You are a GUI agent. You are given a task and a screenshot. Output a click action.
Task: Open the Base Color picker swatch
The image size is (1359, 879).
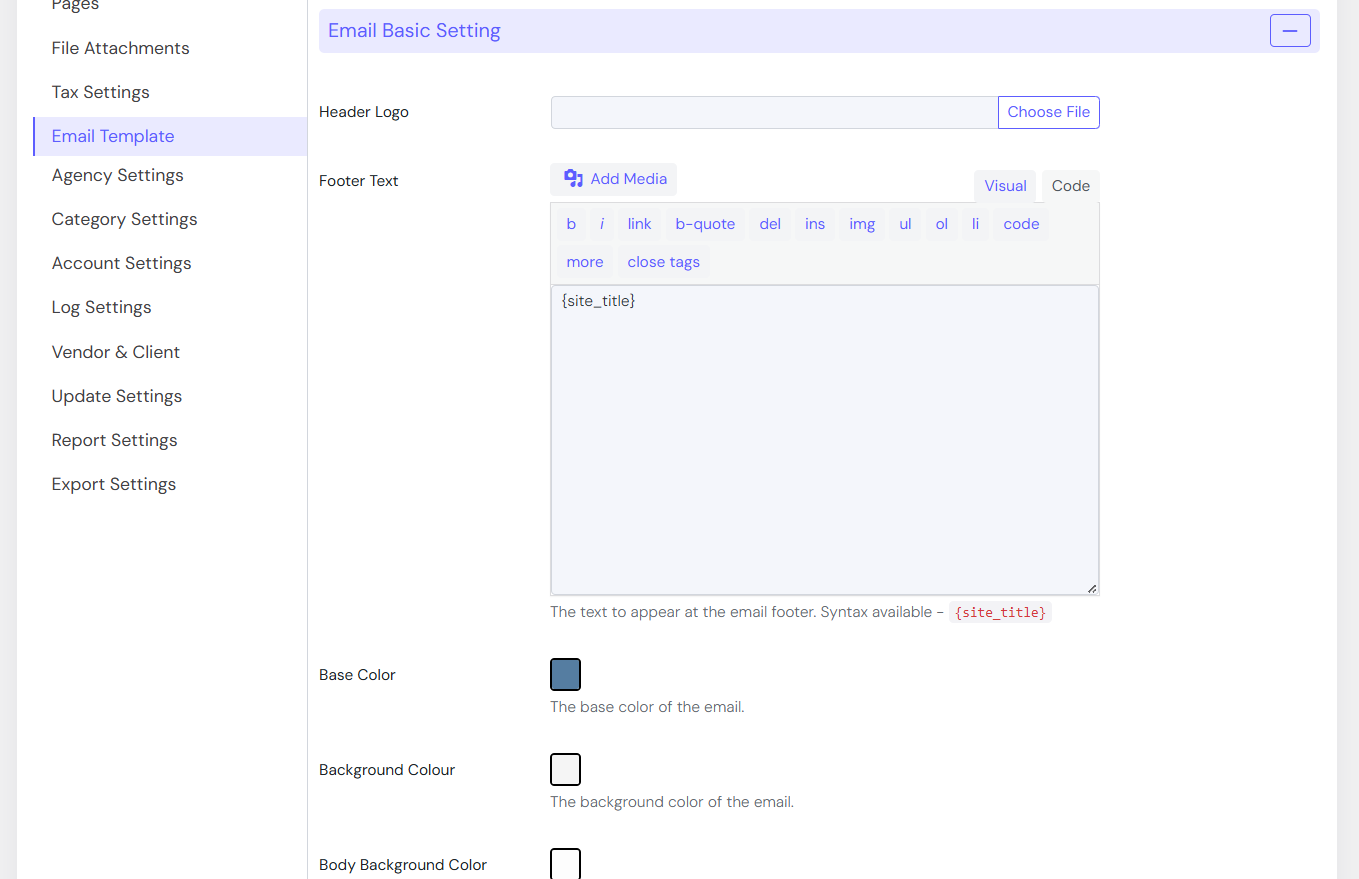click(x=565, y=675)
